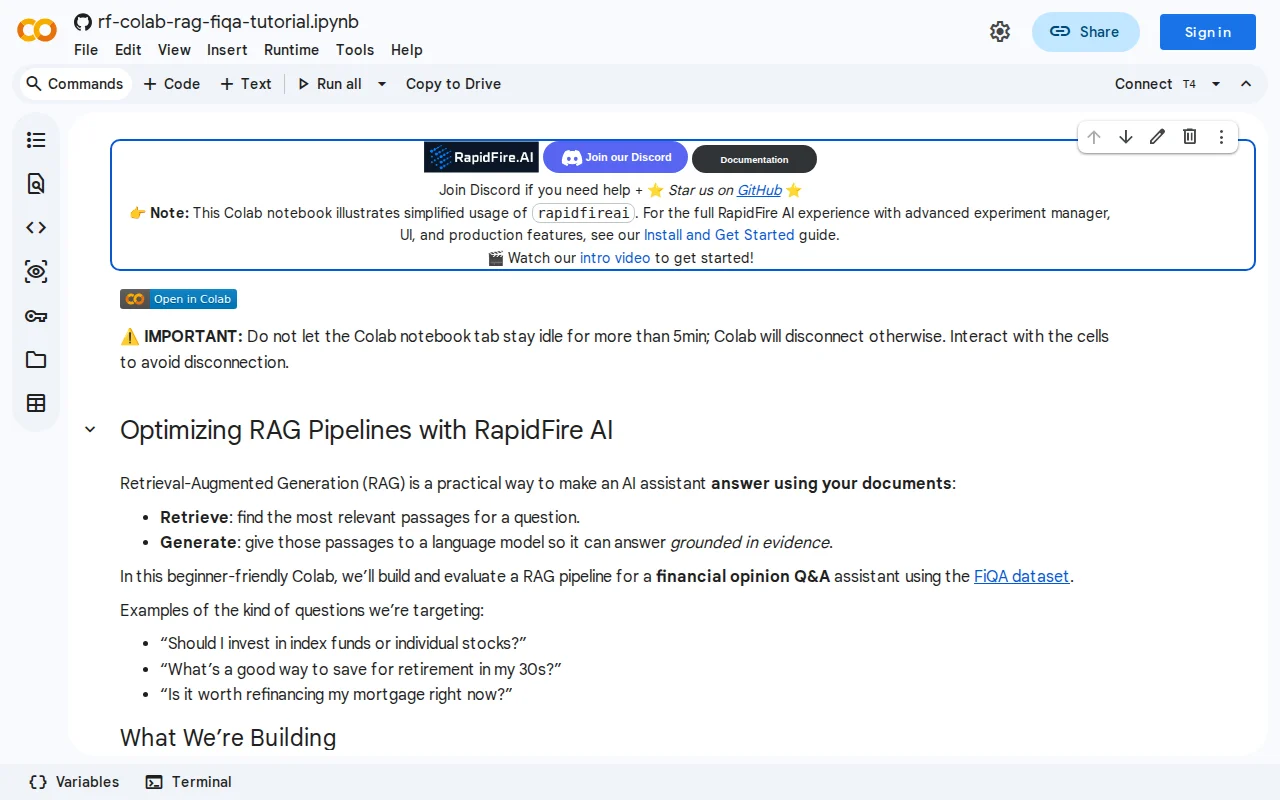Open the Commands search
Viewport: 1280px width, 800px height.
tap(74, 84)
